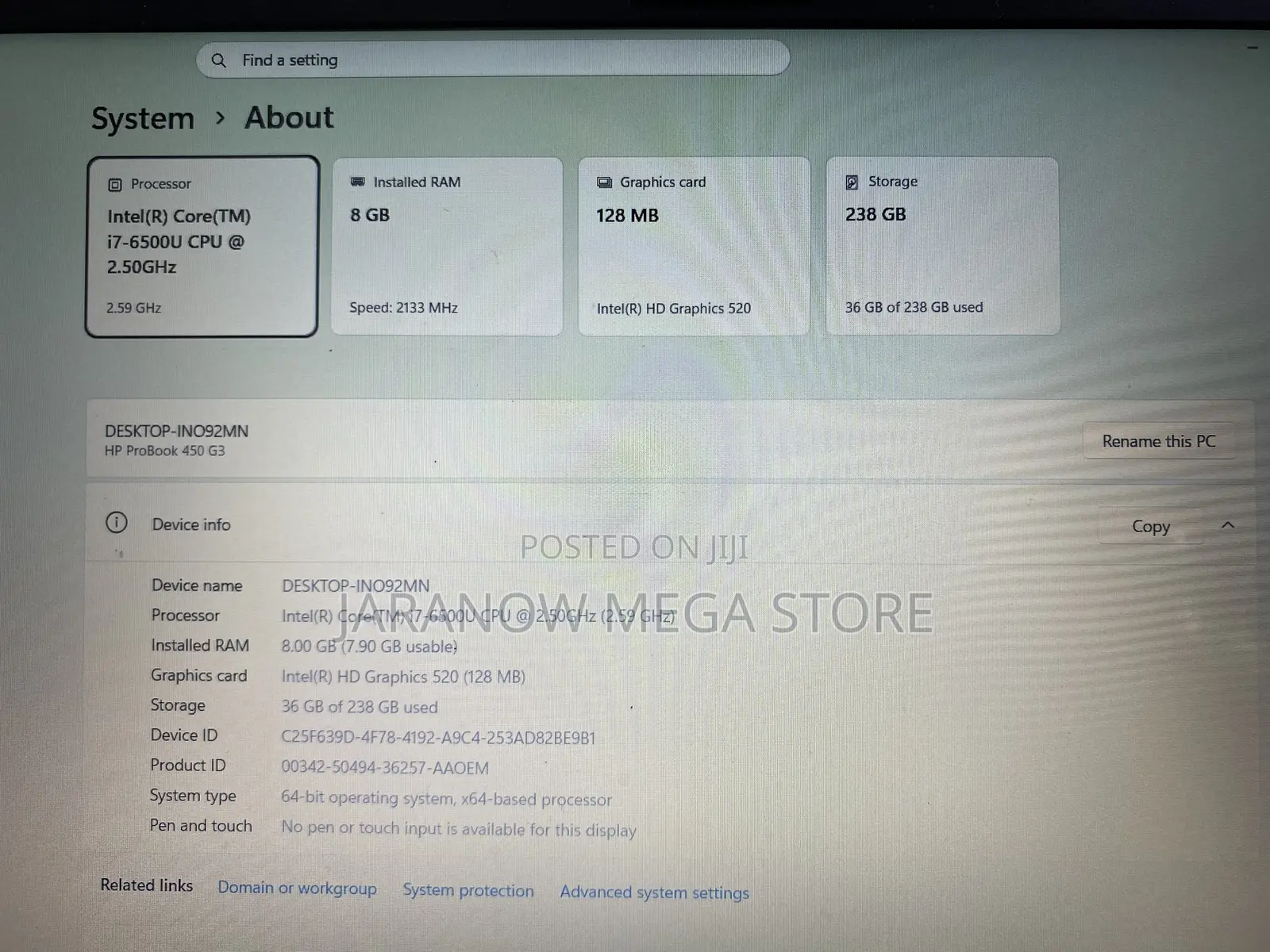Click the Installed RAM icon
This screenshot has height=952, width=1270.
click(x=358, y=182)
